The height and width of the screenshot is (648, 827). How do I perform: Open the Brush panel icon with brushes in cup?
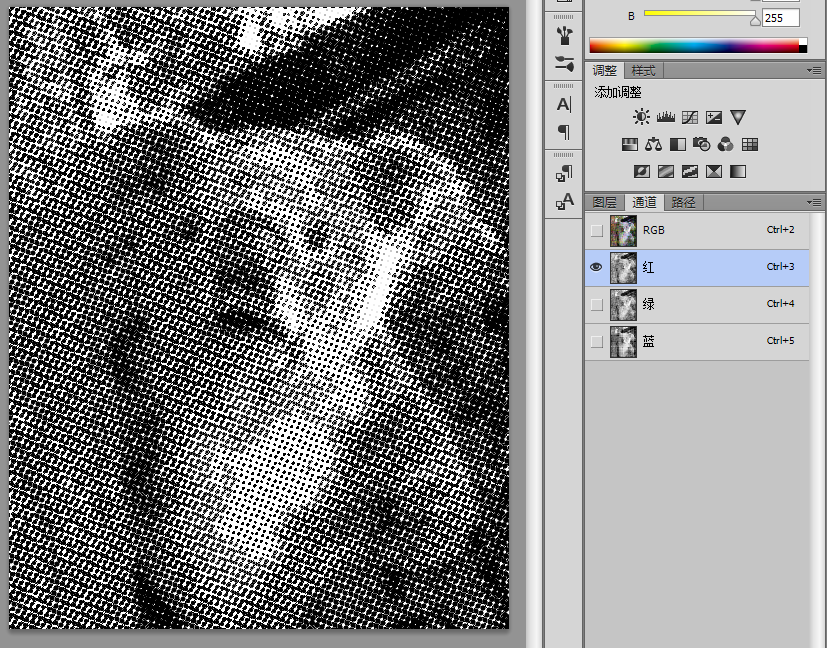(x=564, y=35)
